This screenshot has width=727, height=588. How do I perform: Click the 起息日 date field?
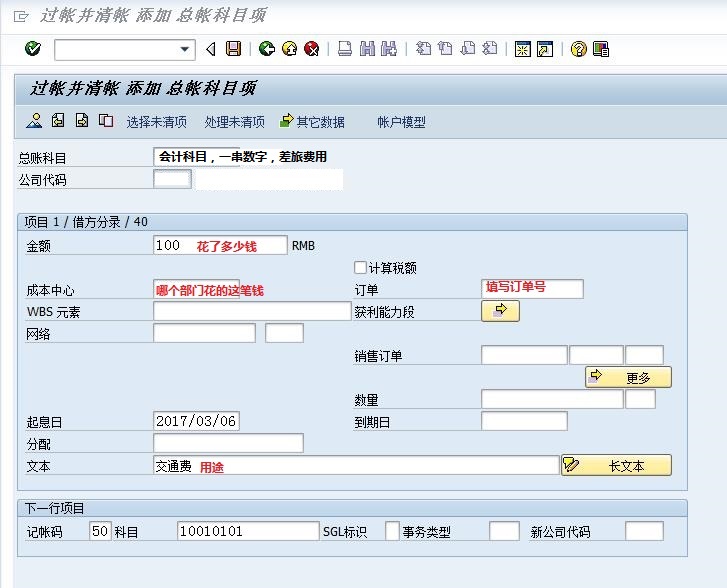click(197, 421)
